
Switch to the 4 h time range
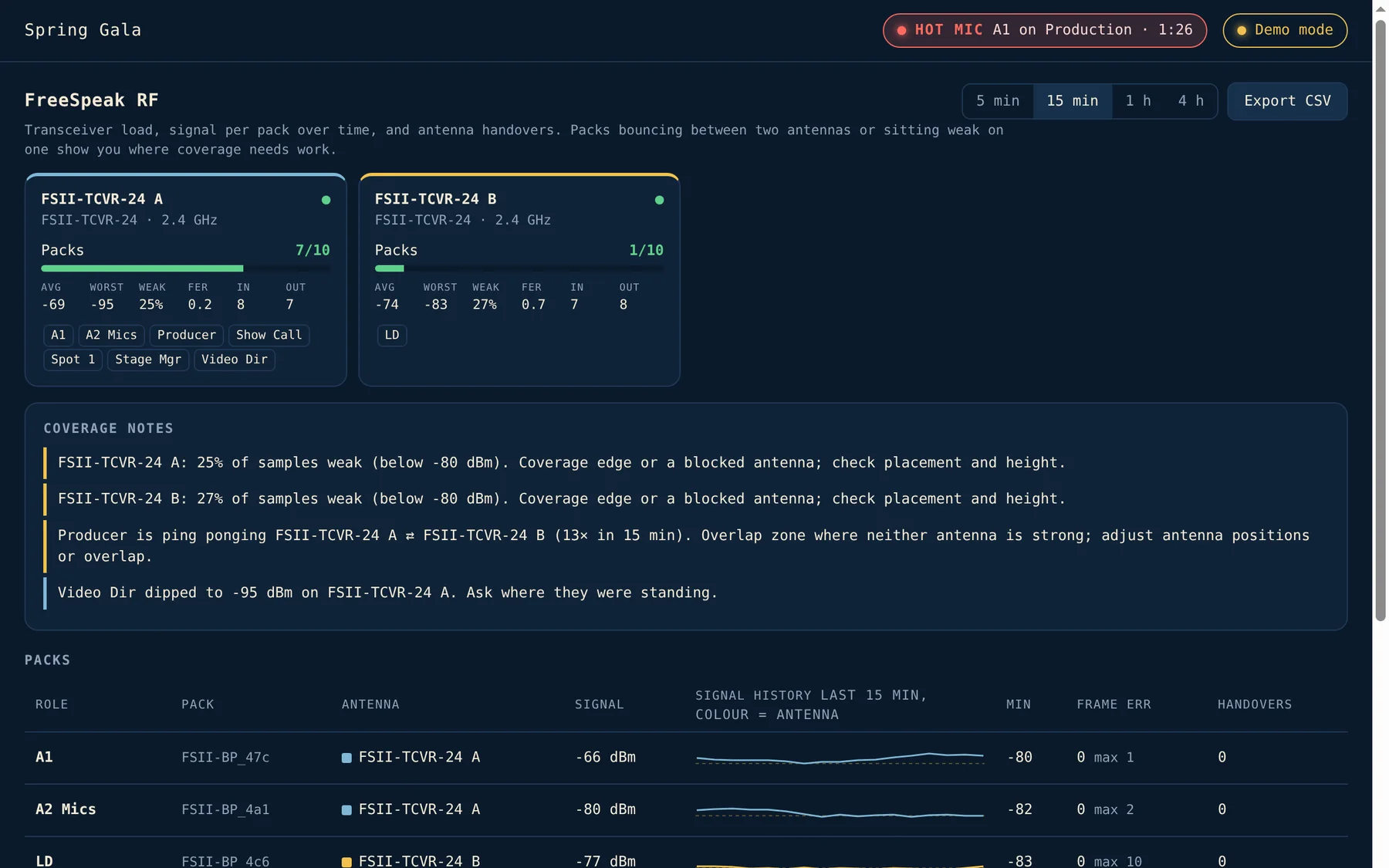(x=1191, y=101)
